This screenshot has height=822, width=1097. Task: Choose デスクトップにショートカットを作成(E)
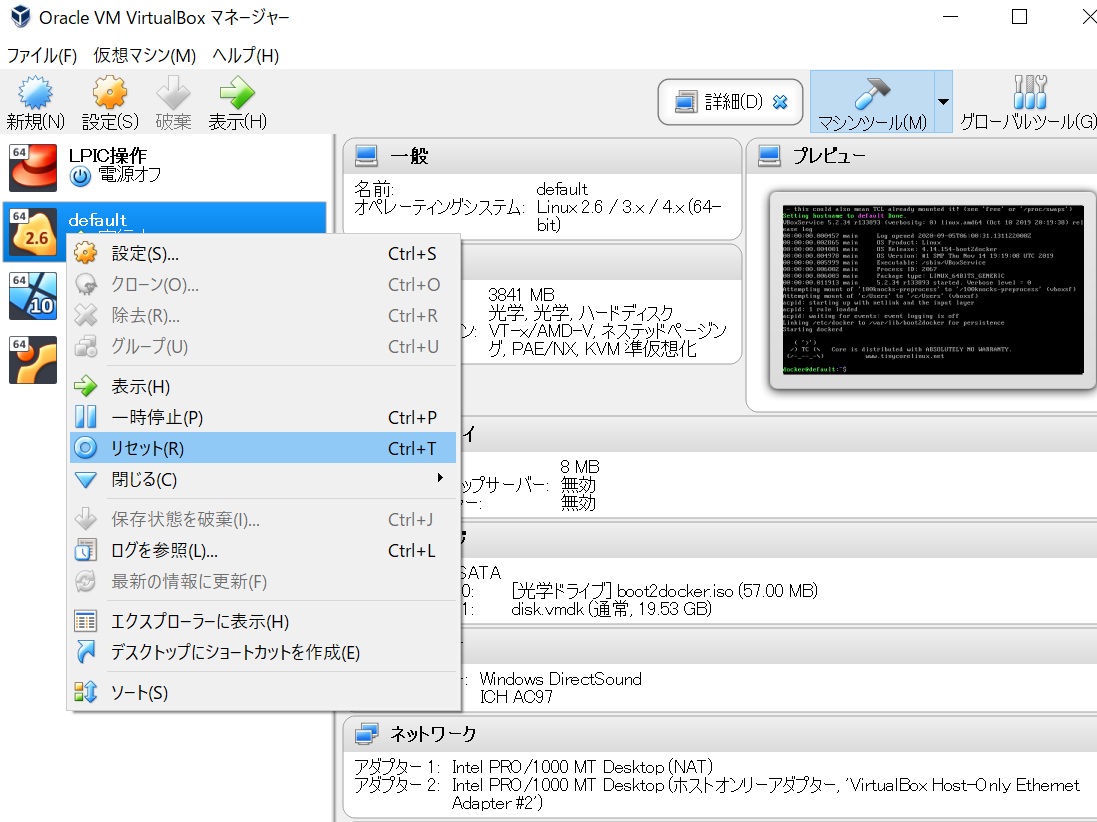click(x=263, y=652)
